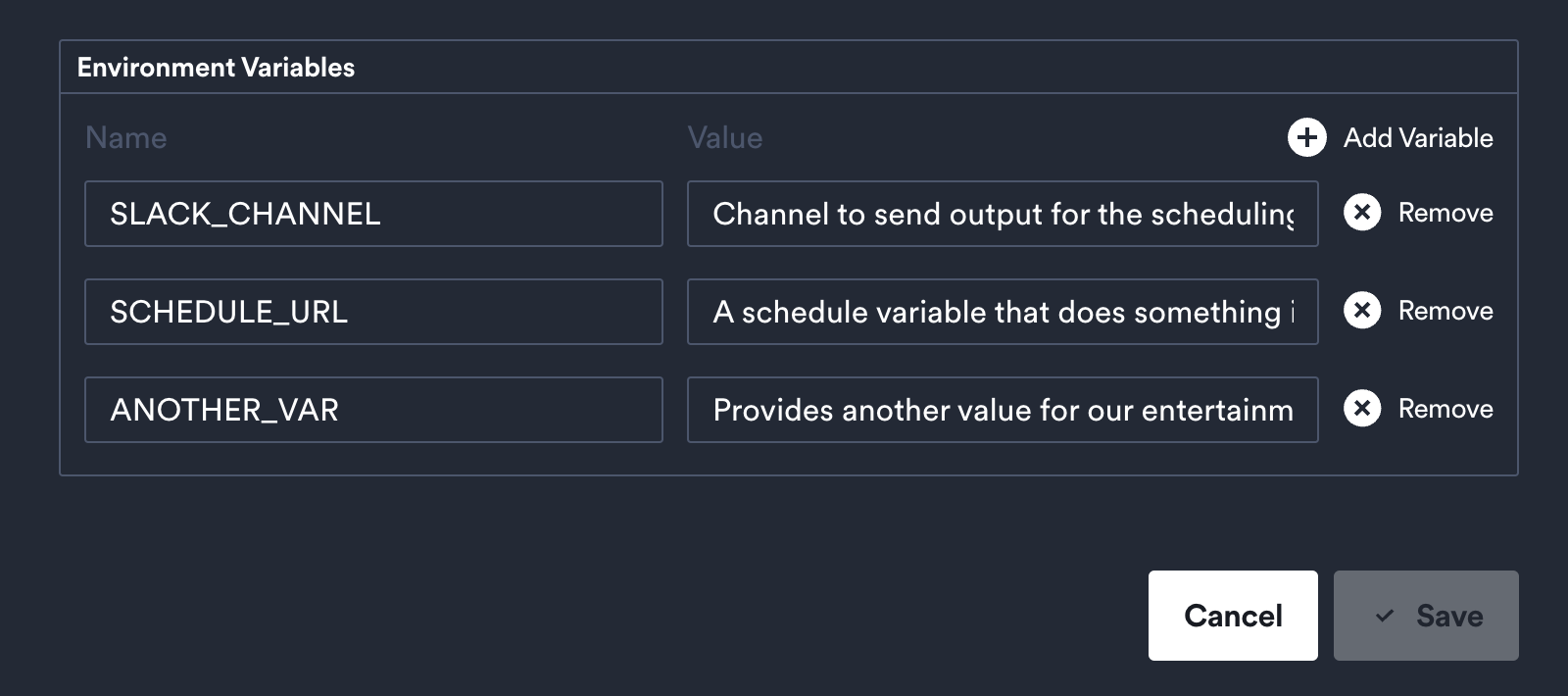The image size is (1568, 696).
Task: Click the X icon beside ANOTHER_VAR
Action: coord(1362,409)
